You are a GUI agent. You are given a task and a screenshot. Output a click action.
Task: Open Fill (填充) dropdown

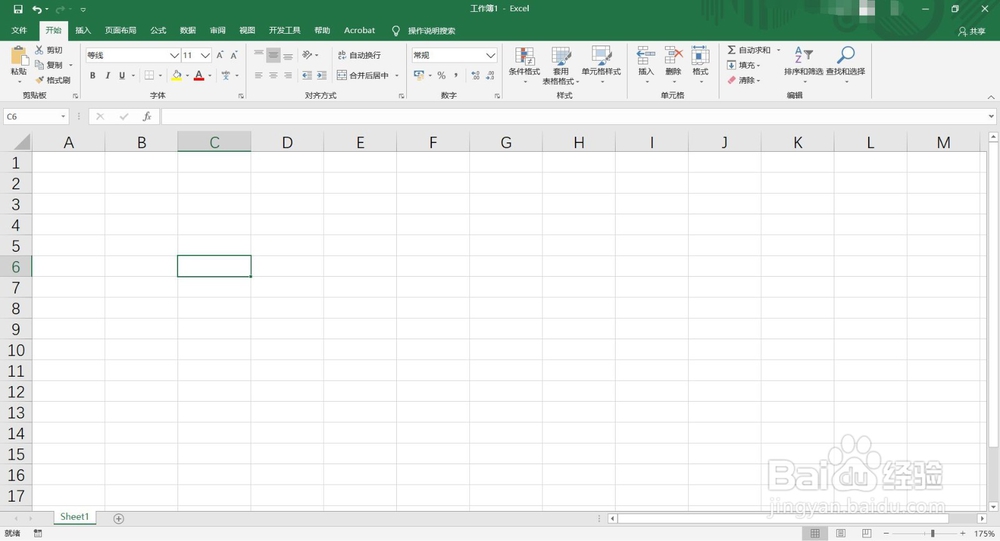[x=744, y=65]
